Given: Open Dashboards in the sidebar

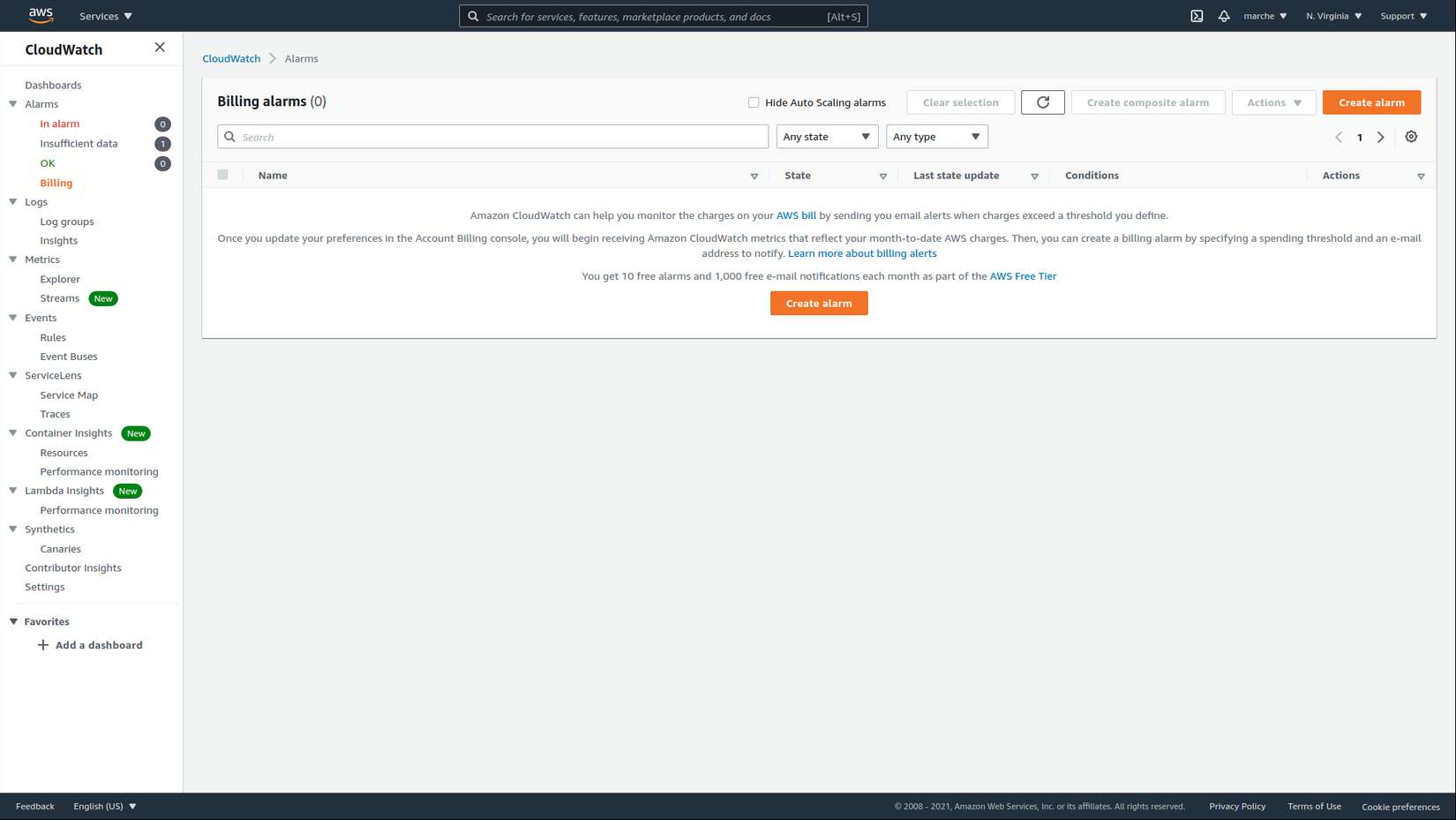Looking at the screenshot, I should tap(53, 85).
